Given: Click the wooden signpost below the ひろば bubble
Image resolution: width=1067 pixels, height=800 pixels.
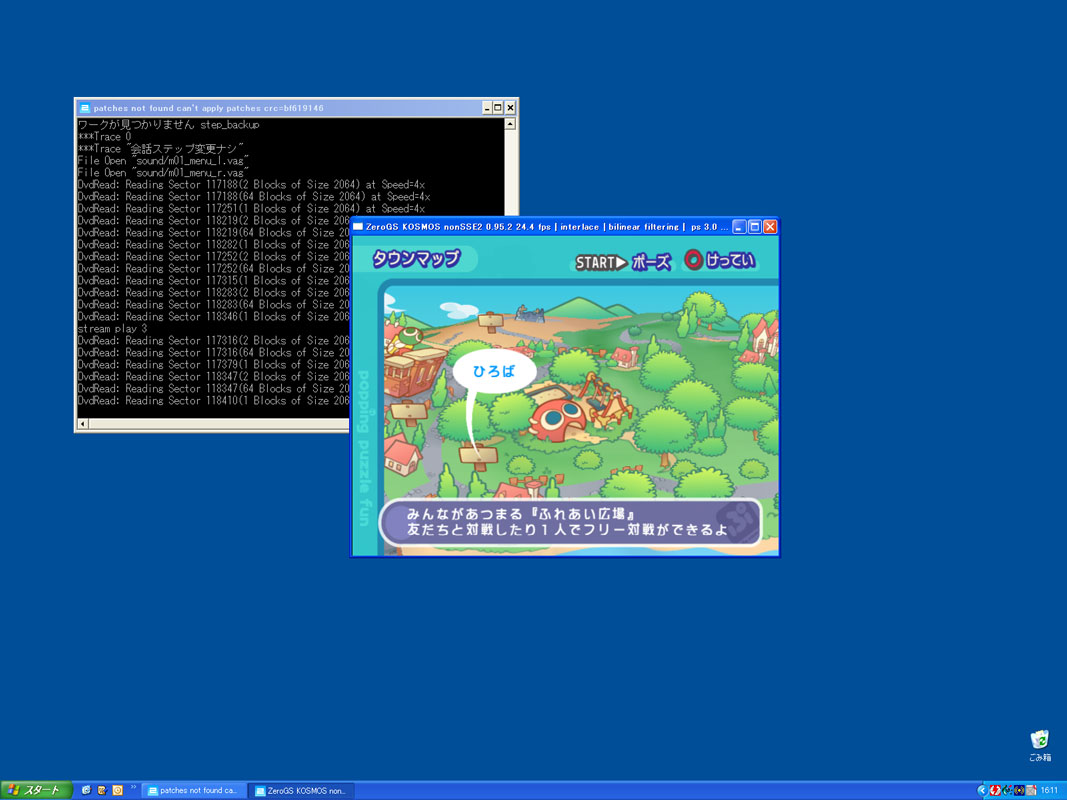Looking at the screenshot, I should click(478, 455).
